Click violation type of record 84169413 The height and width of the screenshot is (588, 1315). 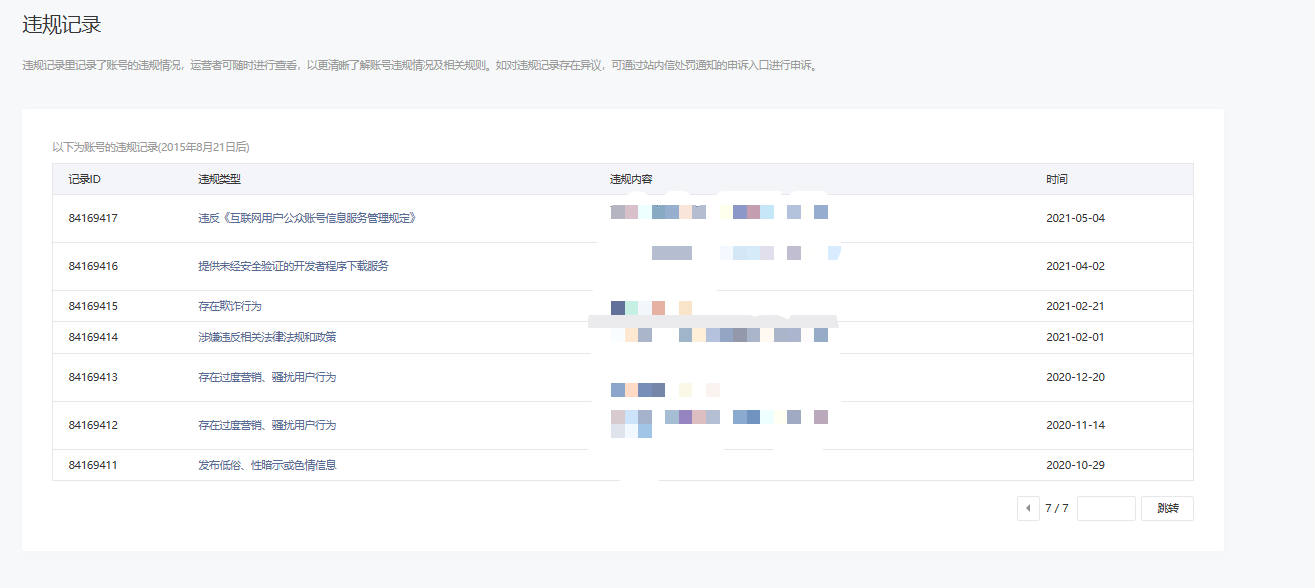tap(267, 377)
